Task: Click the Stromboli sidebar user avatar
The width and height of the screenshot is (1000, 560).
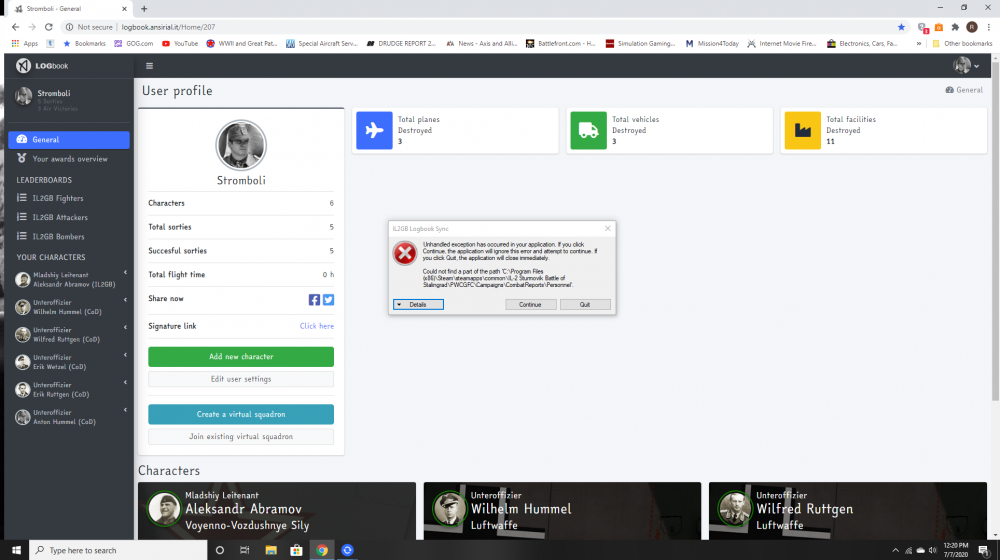Action: [x=24, y=96]
